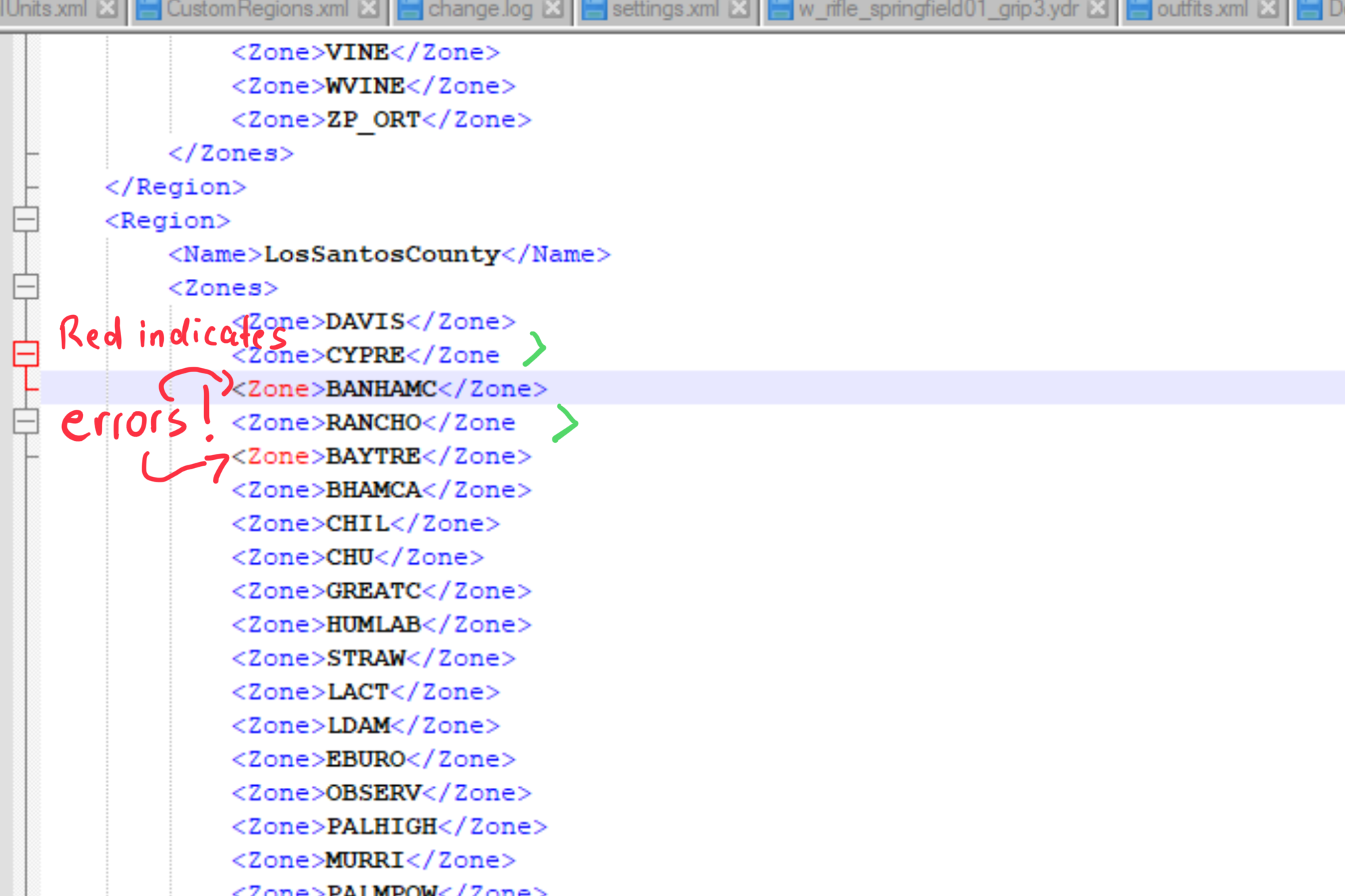Collapse the red fold marker beside CYPRE

[x=26, y=354]
